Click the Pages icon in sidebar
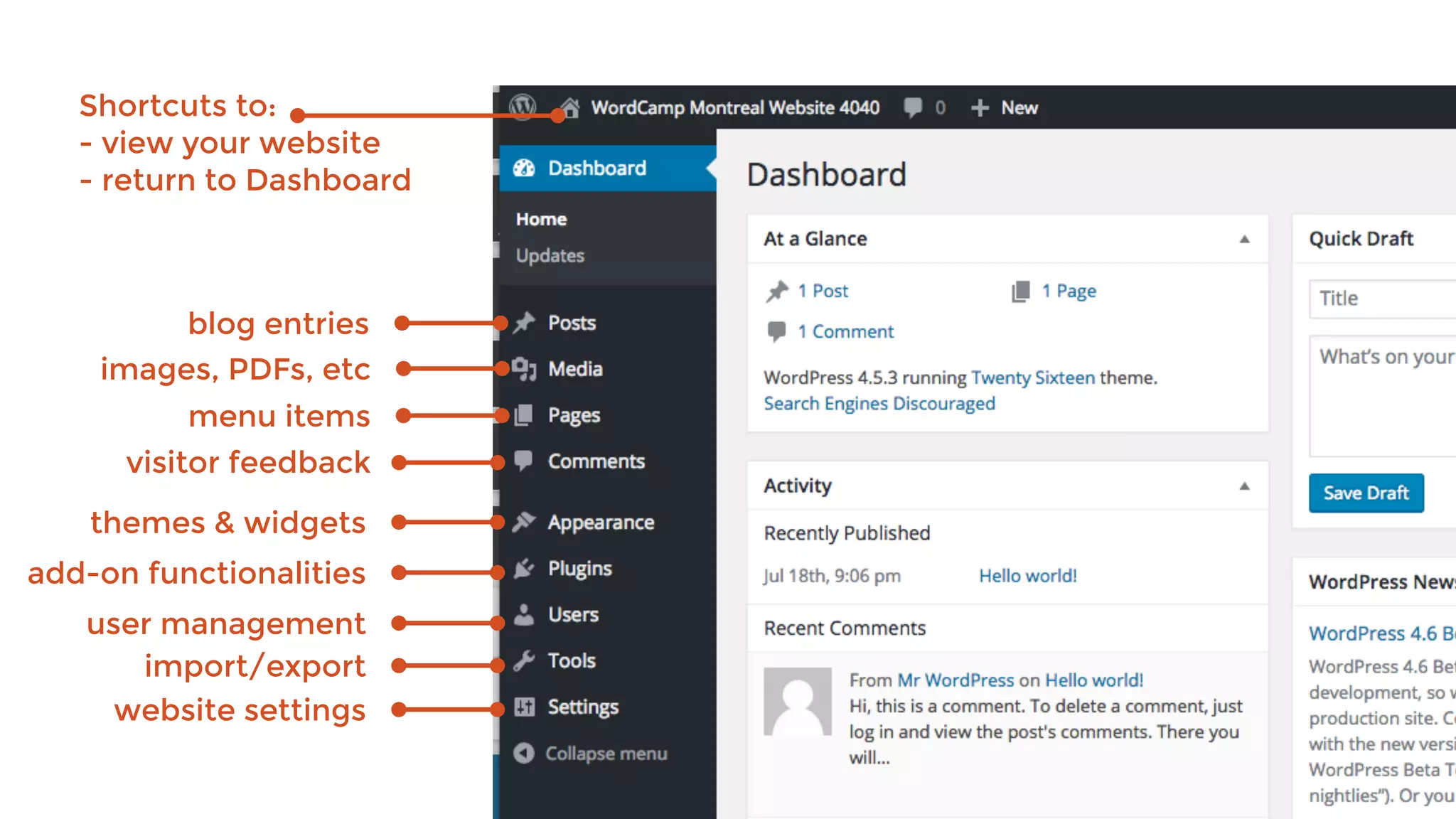Viewport: 1456px width, 819px height. [524, 415]
